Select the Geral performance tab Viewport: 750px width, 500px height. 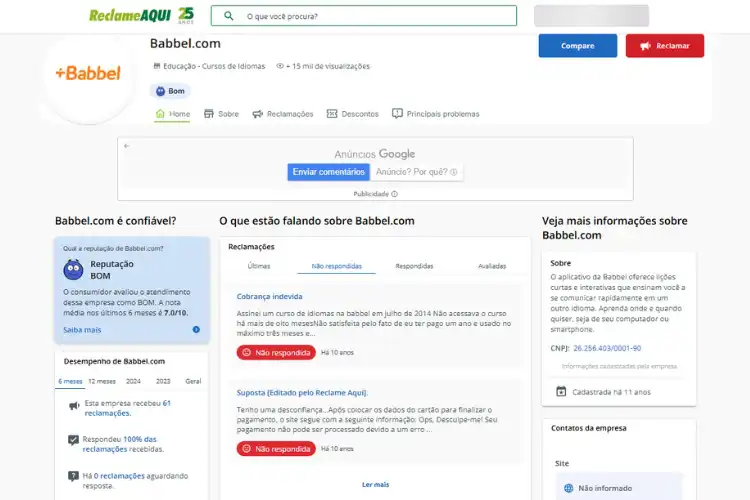point(193,381)
